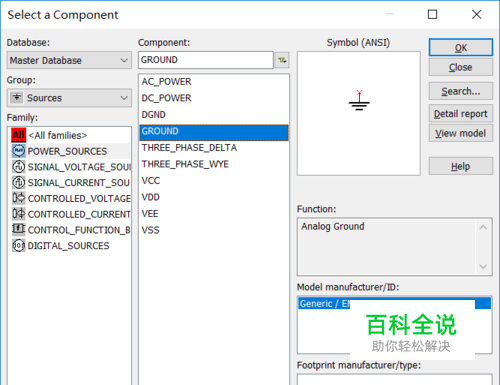Open the Detail report
The width and height of the screenshot is (500, 385).
point(461,114)
